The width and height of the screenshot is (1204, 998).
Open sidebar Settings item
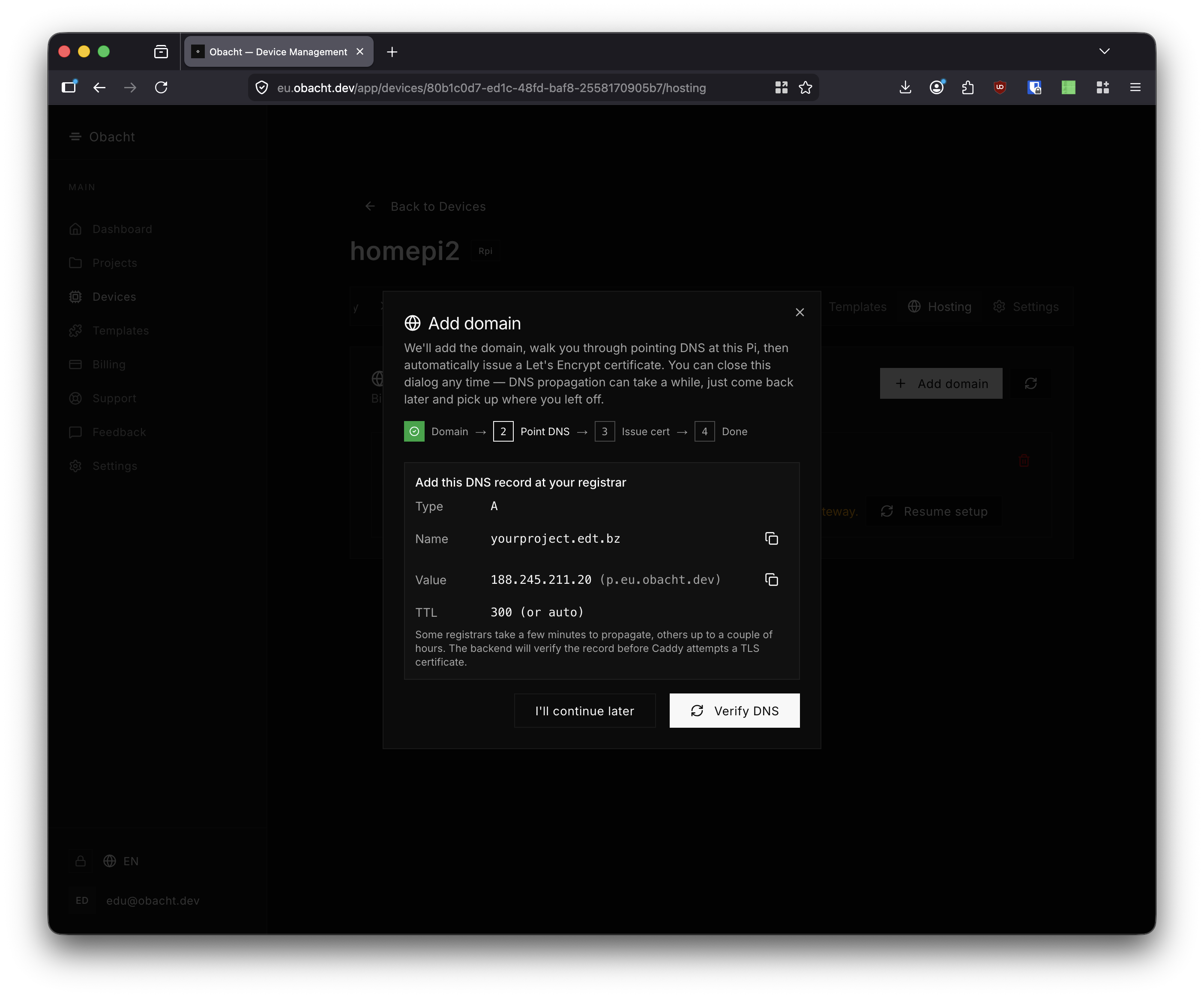(x=103, y=466)
